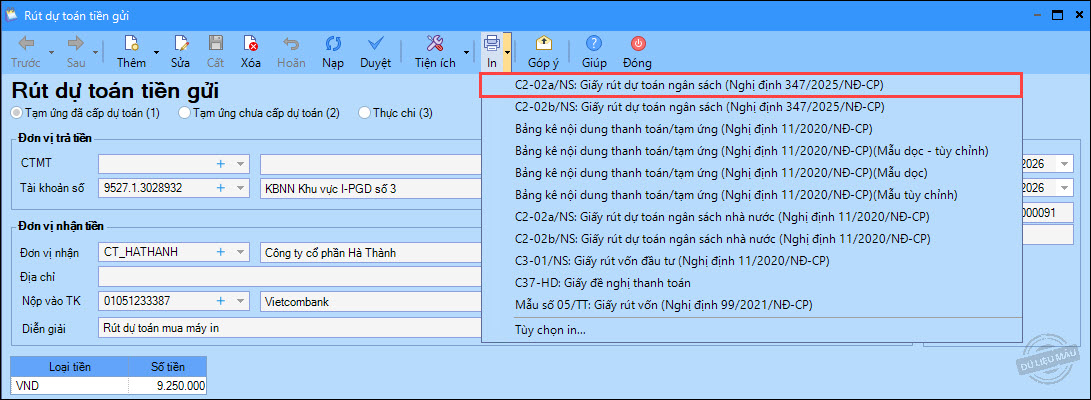Click the Nạp (Reload) refresh icon
Viewport: 1091px width, 400px height.
[332, 44]
